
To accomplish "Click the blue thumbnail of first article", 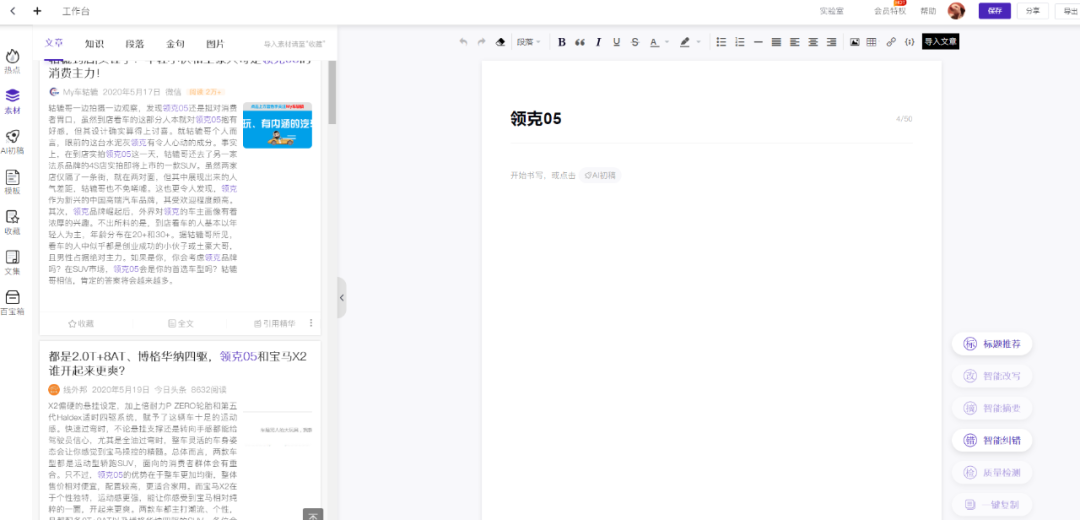I will 277,125.
